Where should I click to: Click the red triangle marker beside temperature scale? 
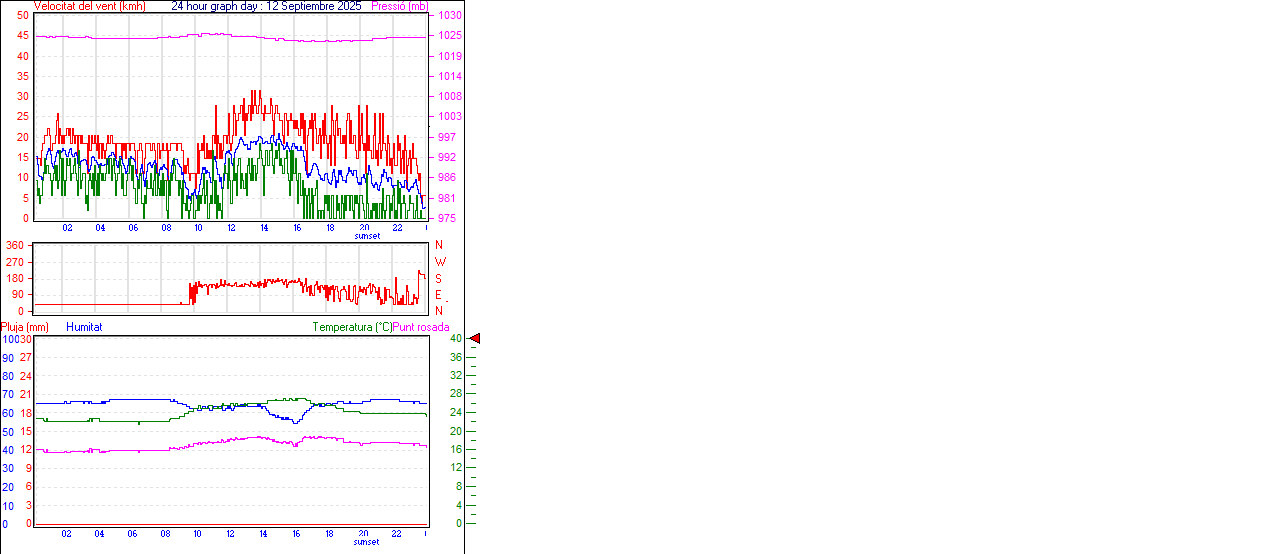point(475,339)
